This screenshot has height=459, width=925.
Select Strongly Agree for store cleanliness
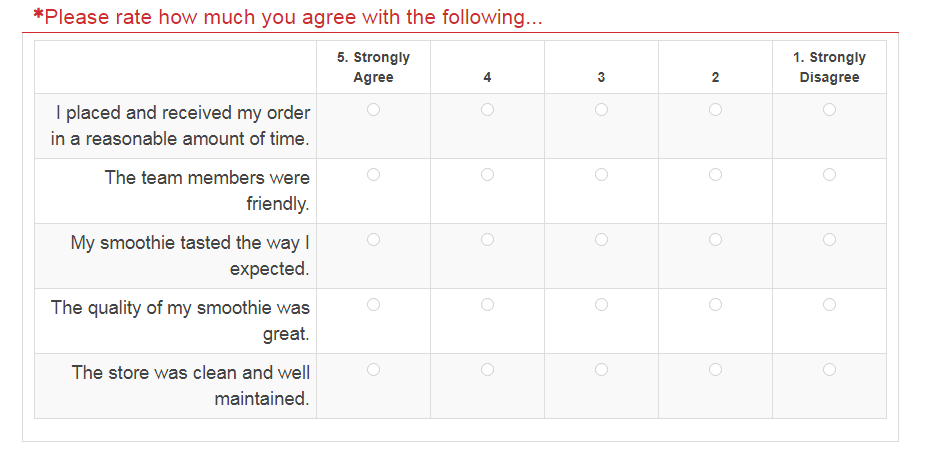373,370
